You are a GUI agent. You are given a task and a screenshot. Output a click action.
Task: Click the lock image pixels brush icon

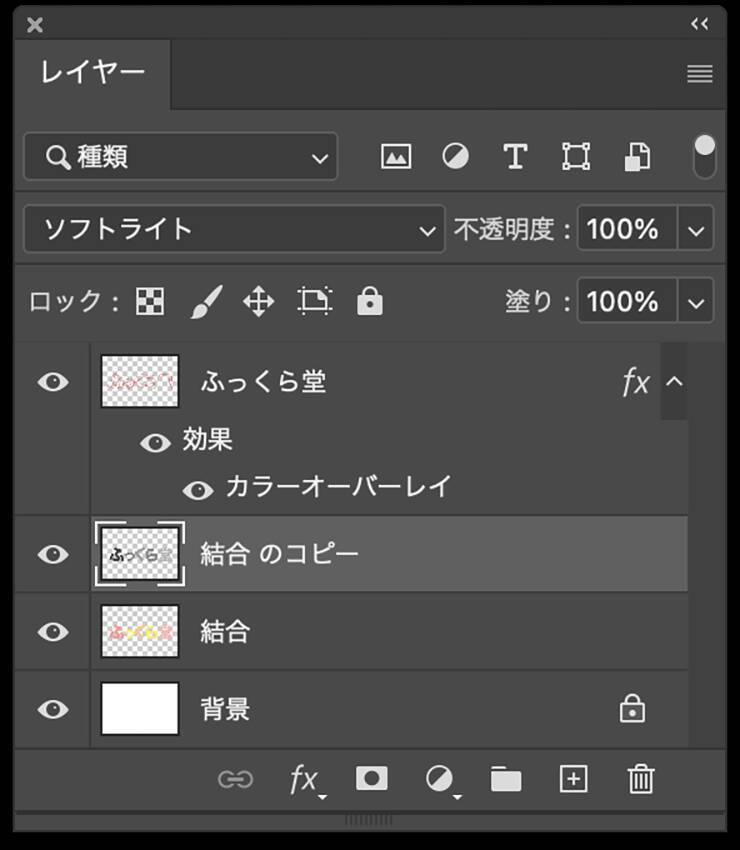[x=205, y=302]
